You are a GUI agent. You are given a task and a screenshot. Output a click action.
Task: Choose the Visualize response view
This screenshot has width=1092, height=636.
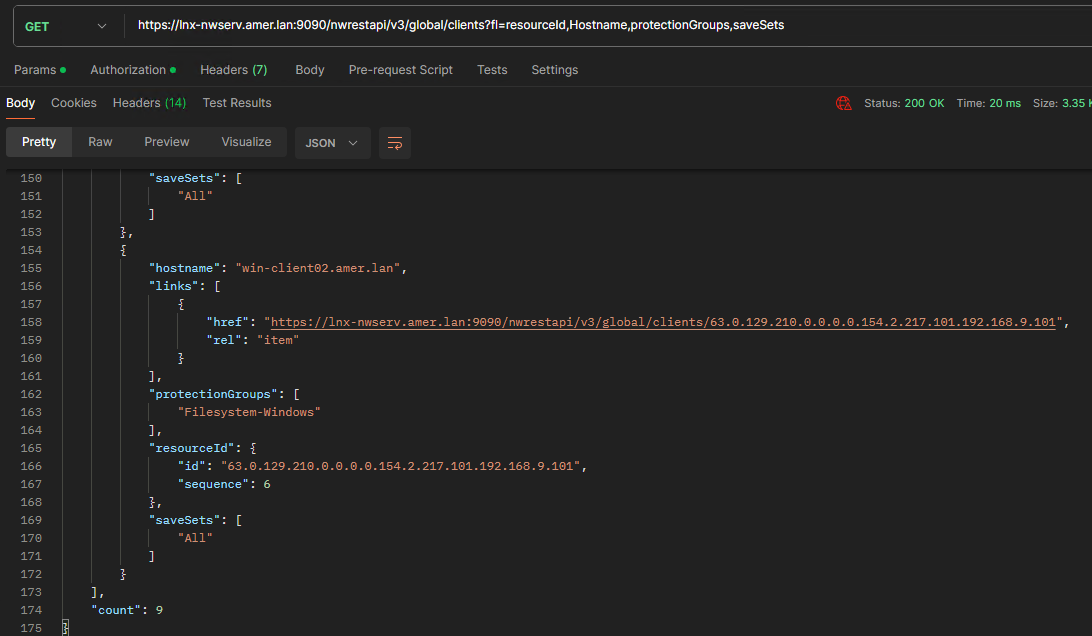[x=247, y=142]
